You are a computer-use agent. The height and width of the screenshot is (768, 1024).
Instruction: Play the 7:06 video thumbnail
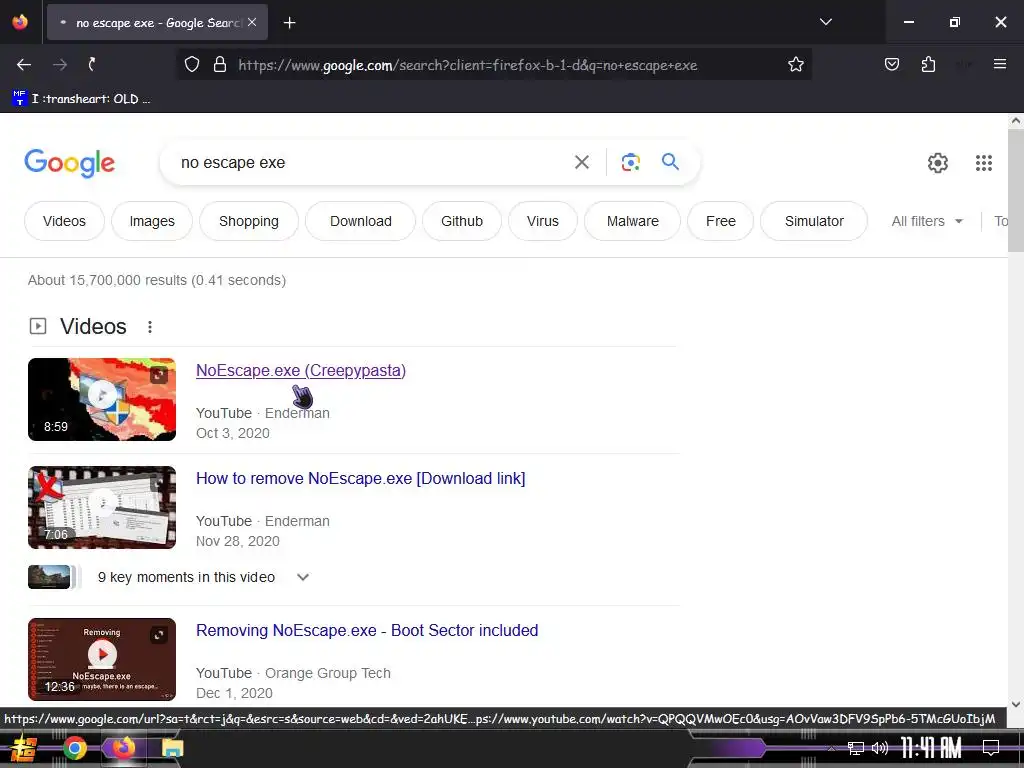(x=102, y=507)
